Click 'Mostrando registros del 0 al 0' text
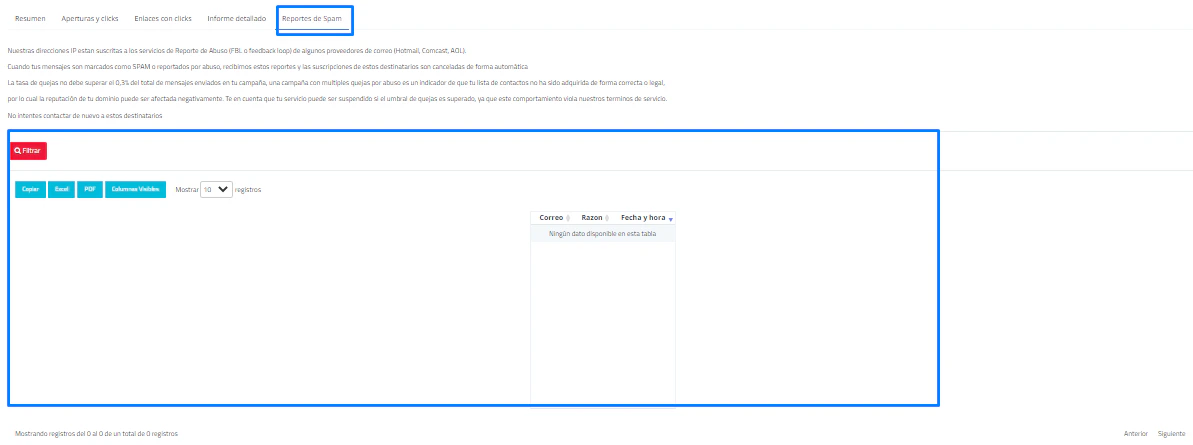Viewport: 1193px width, 445px height. pos(97,433)
